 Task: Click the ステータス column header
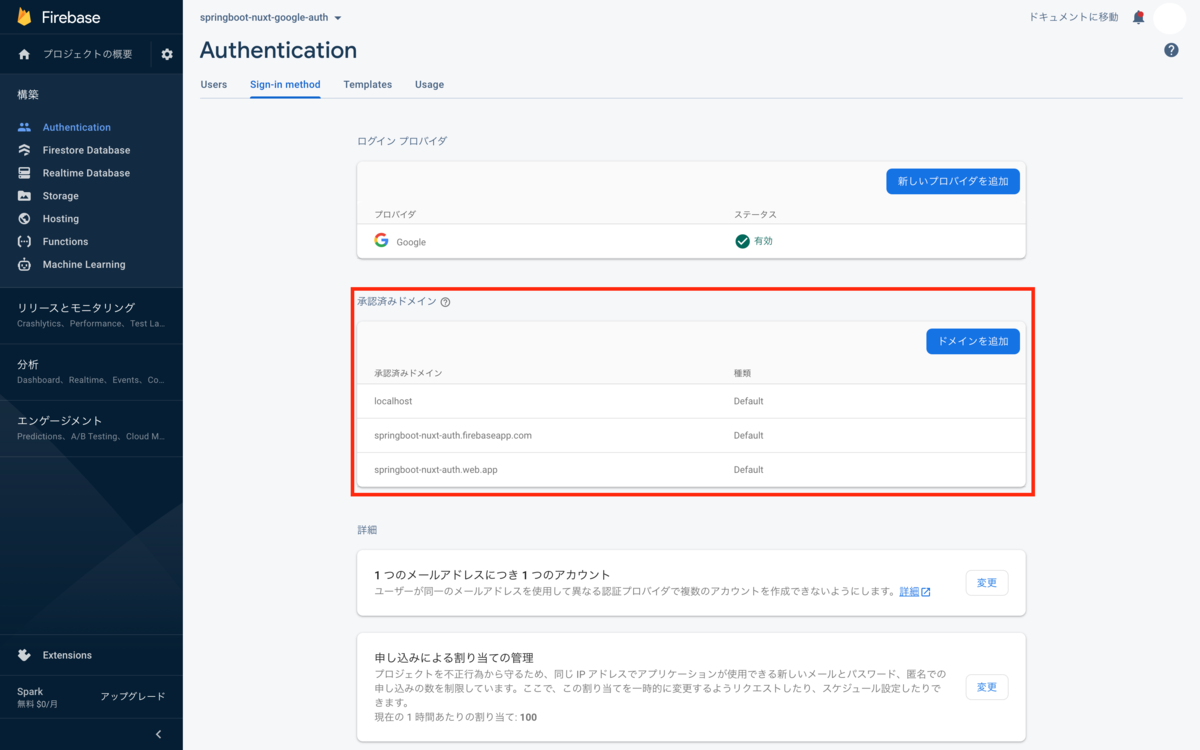(x=755, y=215)
